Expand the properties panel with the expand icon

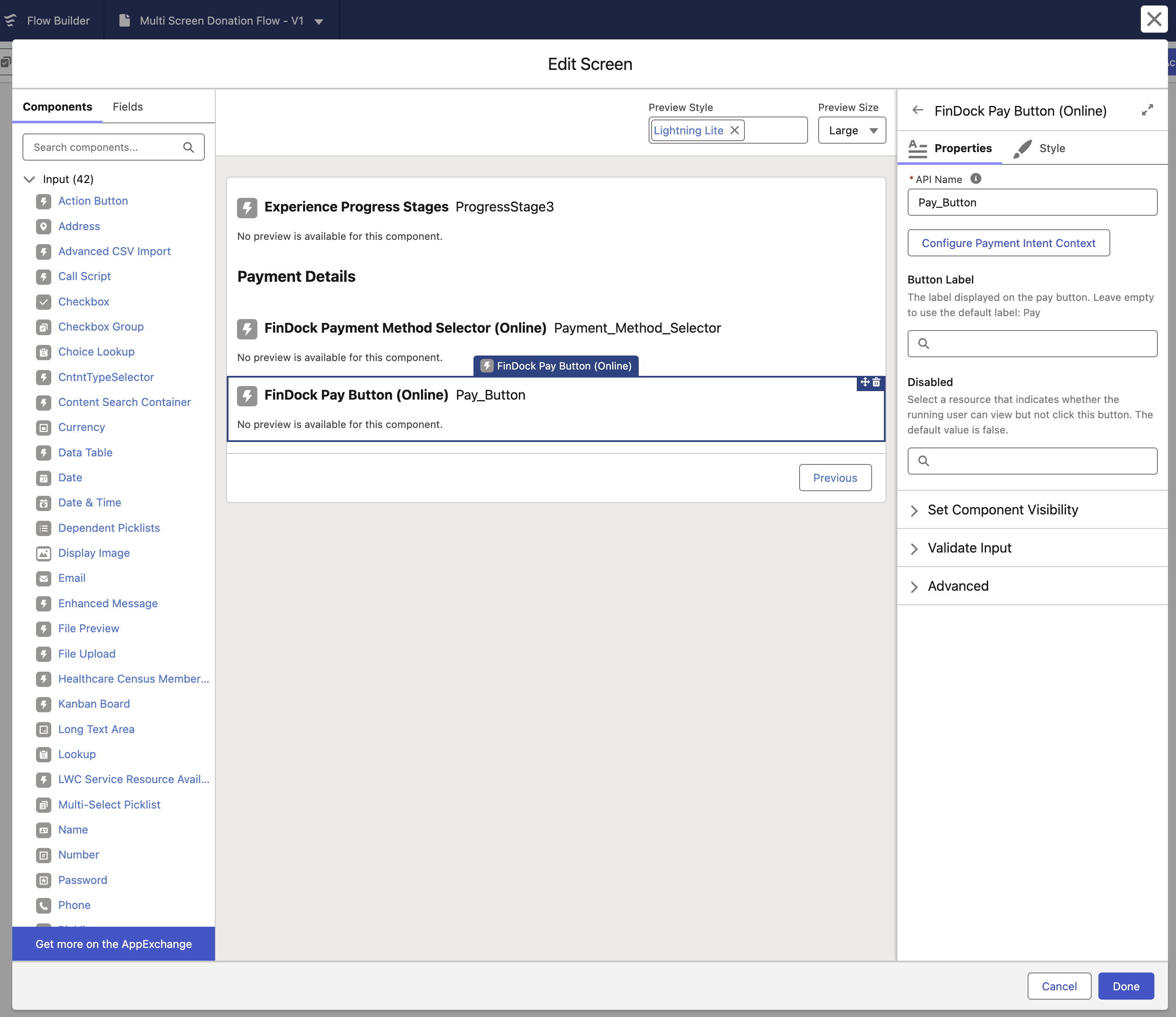pos(1147,110)
